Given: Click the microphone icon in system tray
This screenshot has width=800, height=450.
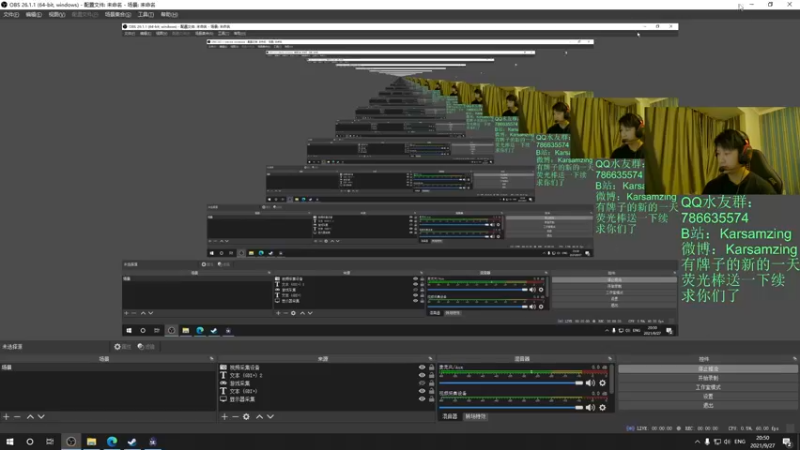Looking at the screenshot, I should tap(707, 442).
